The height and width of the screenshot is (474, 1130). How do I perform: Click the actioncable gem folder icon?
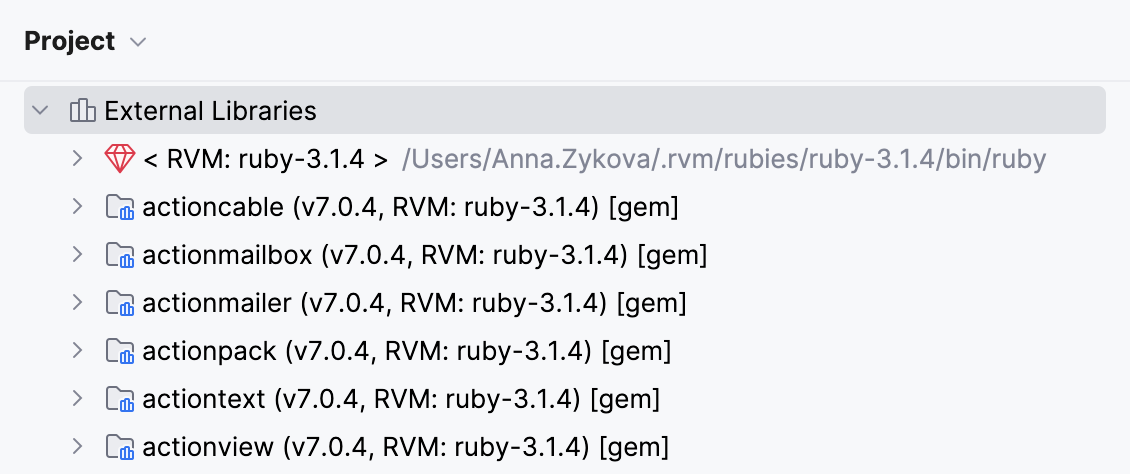pyautogui.click(x=120, y=207)
